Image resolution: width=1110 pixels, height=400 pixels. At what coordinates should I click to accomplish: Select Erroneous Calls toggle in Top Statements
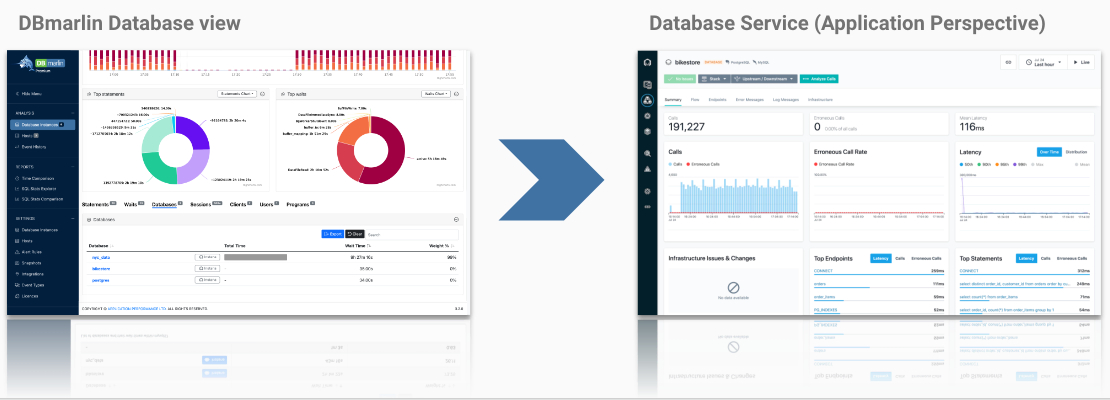[1071, 258]
